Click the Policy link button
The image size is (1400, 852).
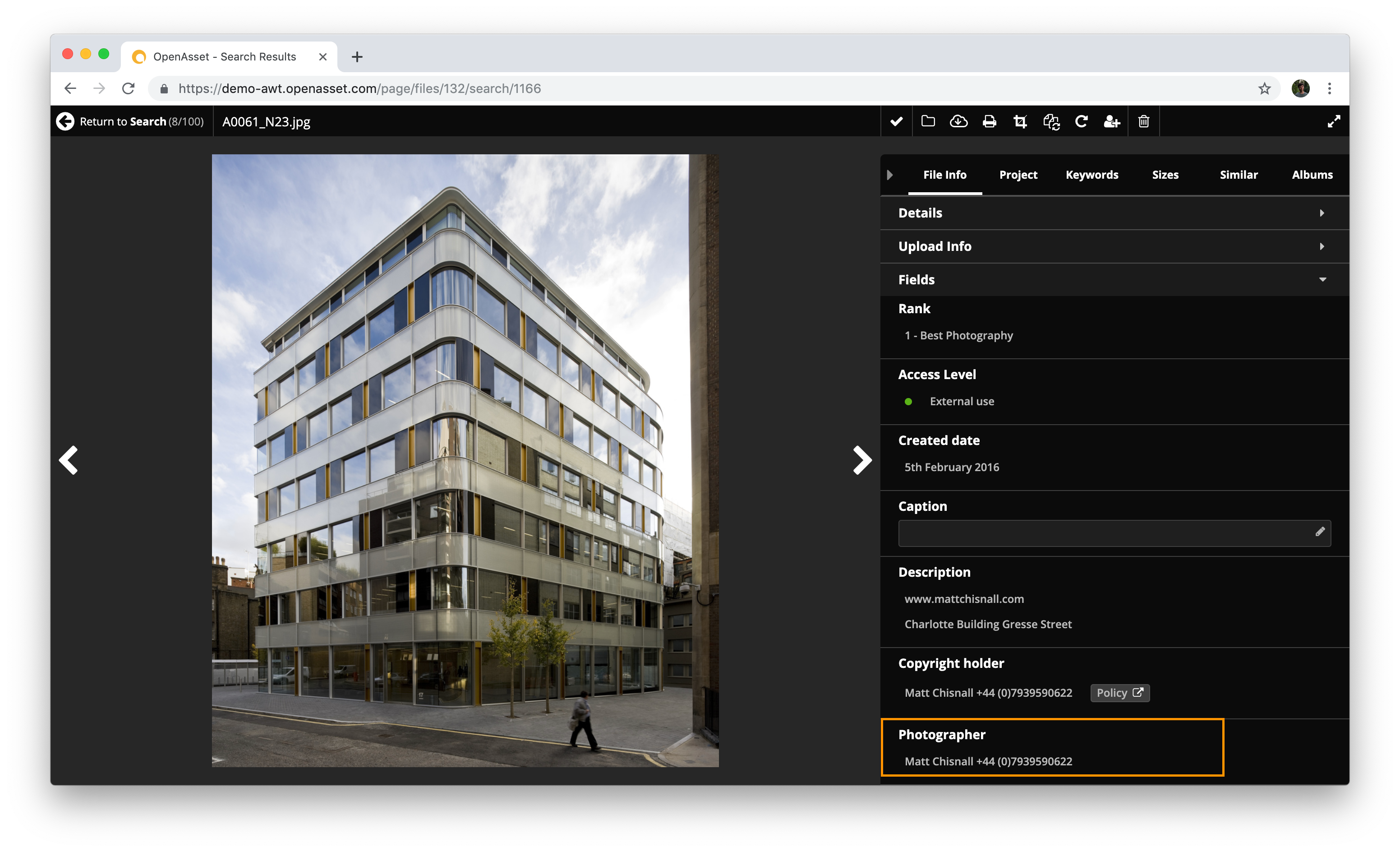(x=1119, y=693)
